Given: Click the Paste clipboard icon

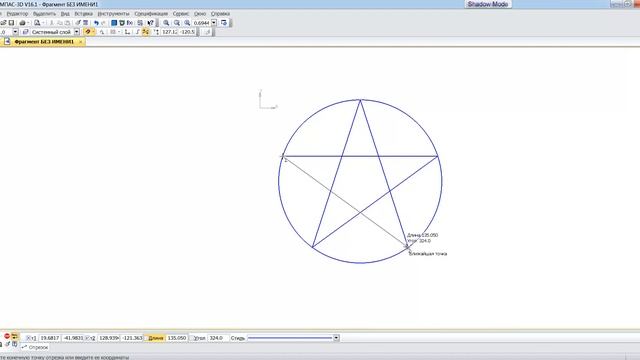Looking at the screenshot, I should (x=67, y=23).
